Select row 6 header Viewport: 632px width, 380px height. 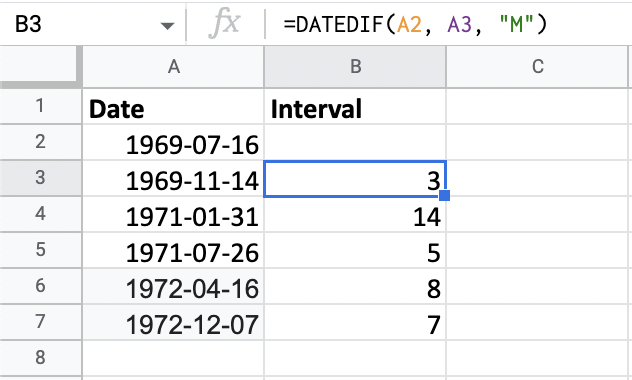coord(40,286)
